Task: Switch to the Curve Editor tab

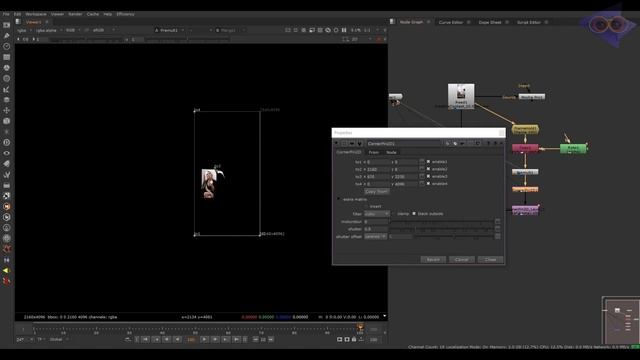Action: [x=451, y=22]
